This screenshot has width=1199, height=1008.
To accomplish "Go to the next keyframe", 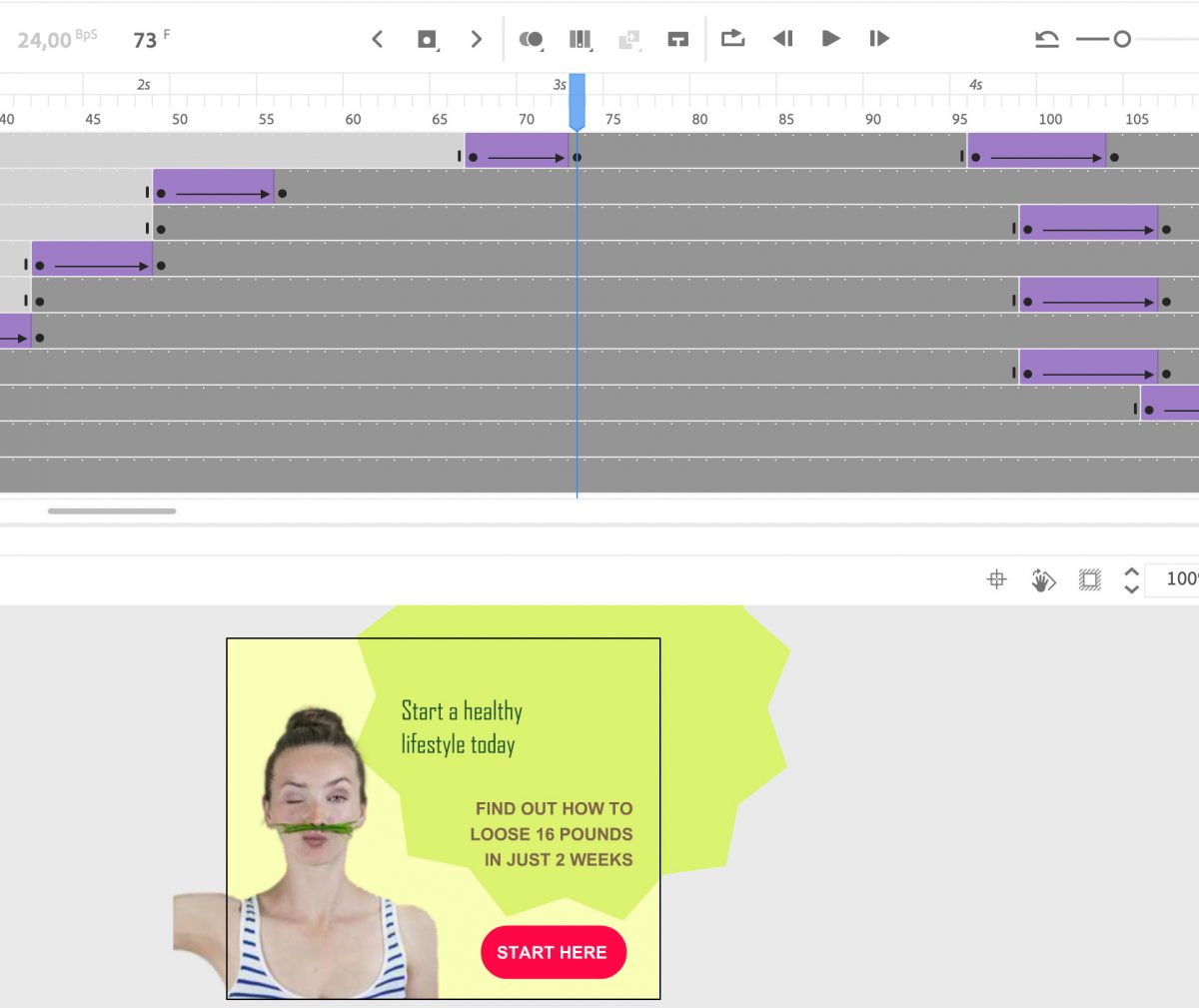I will [x=477, y=39].
